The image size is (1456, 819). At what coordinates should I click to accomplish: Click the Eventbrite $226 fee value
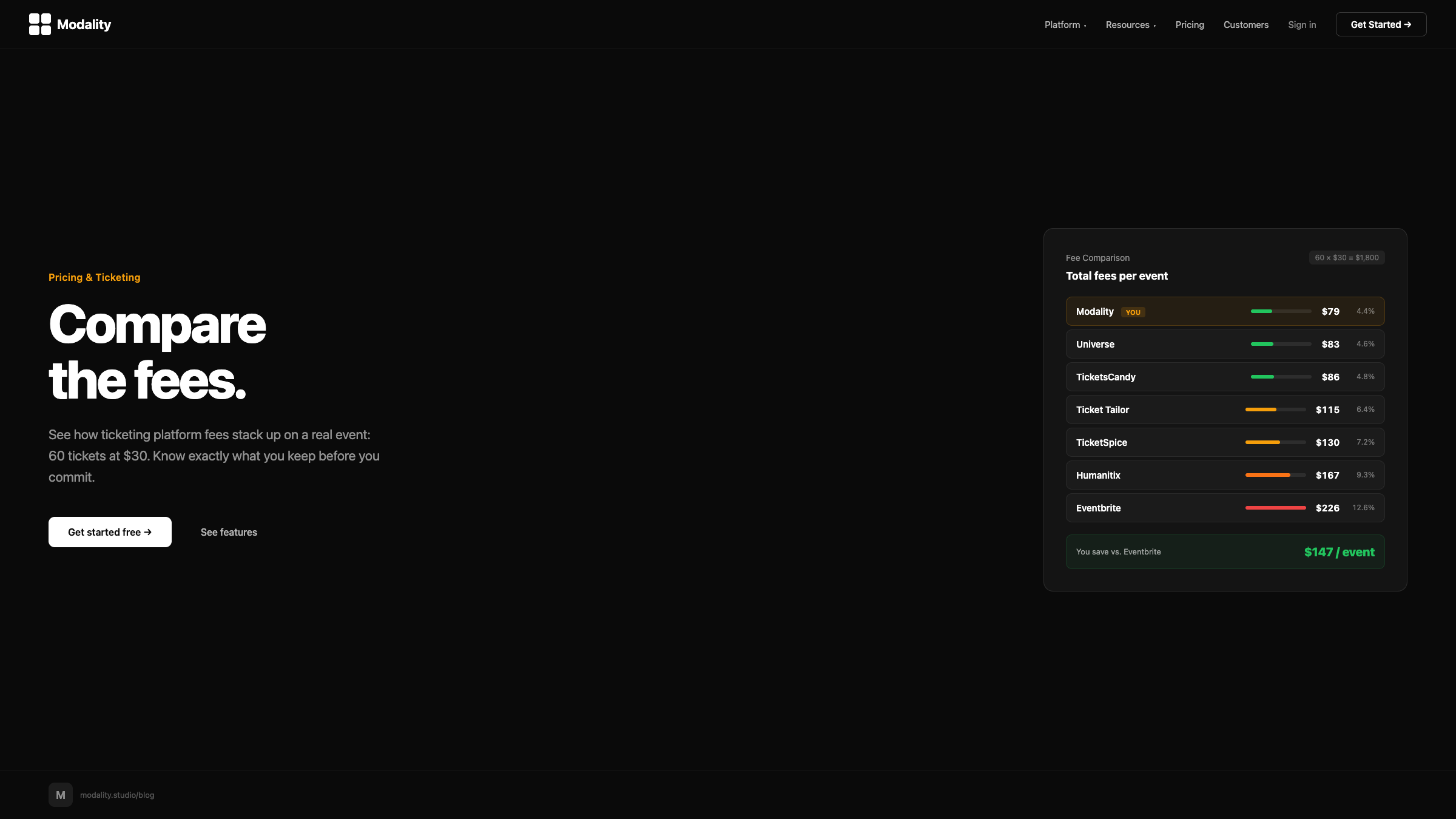tap(1327, 508)
